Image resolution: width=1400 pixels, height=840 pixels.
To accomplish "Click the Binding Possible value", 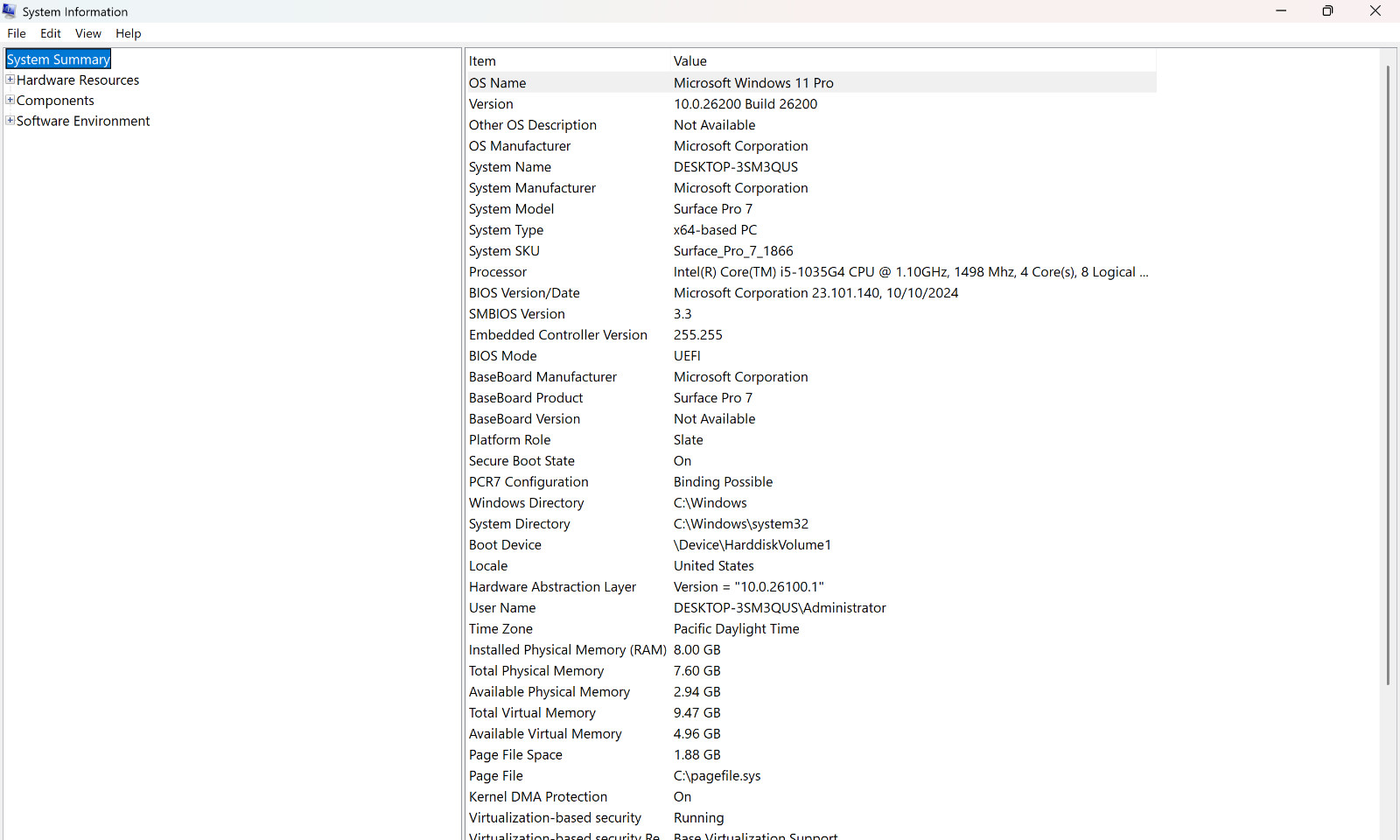I will 724,482.
